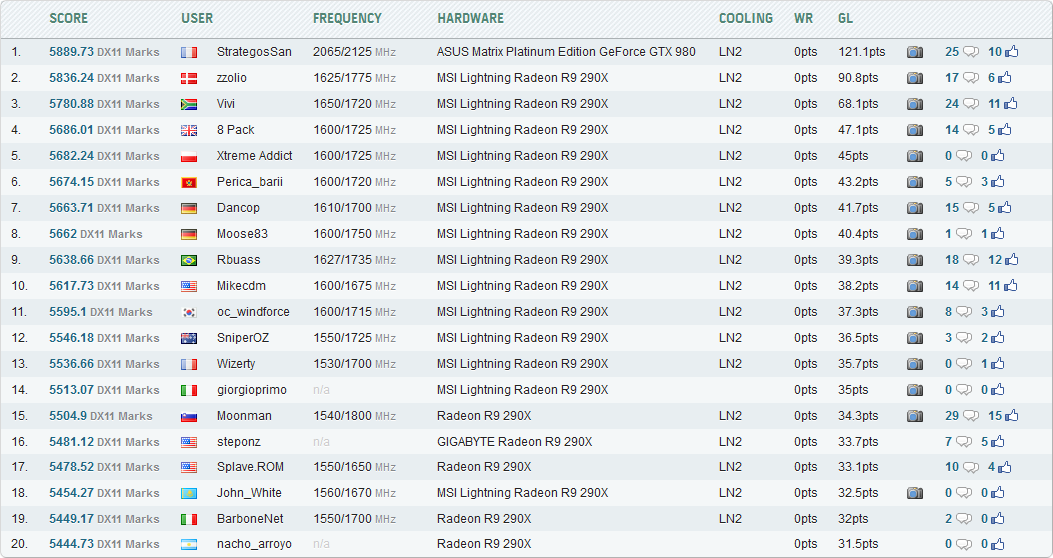The width and height of the screenshot is (1053, 558).
Task: Click thumbs-up for zzolio's submission
Action: coord(1005,78)
